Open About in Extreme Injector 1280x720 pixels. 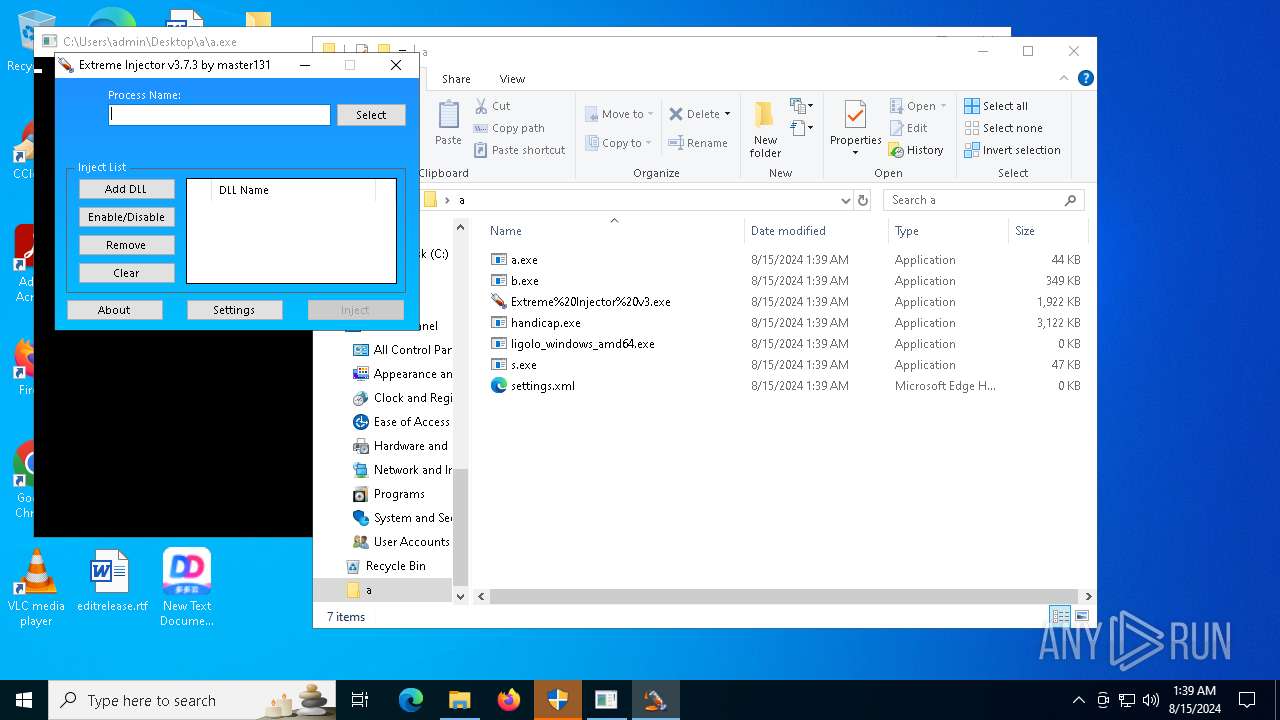pos(114,310)
